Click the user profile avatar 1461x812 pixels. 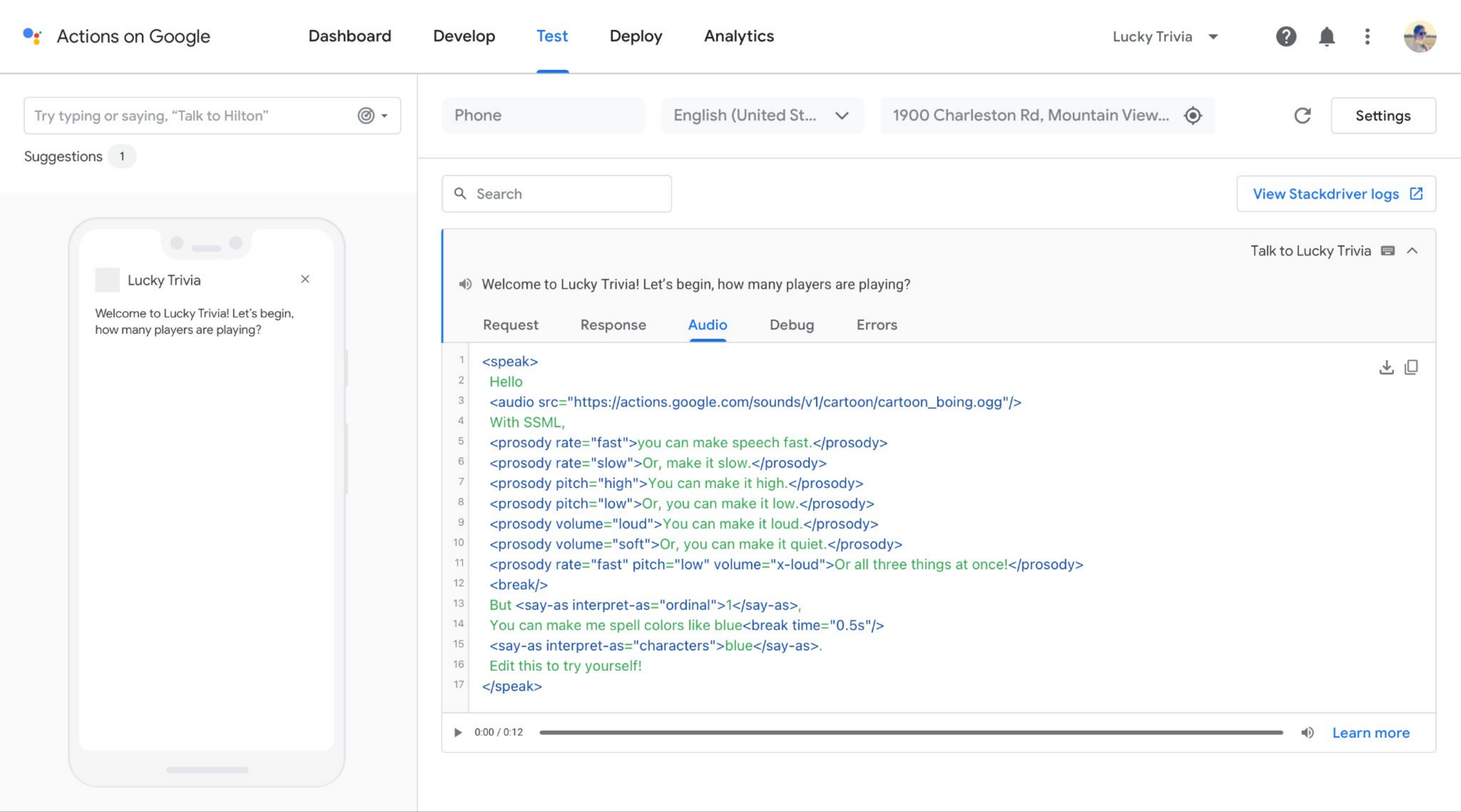[1420, 36]
